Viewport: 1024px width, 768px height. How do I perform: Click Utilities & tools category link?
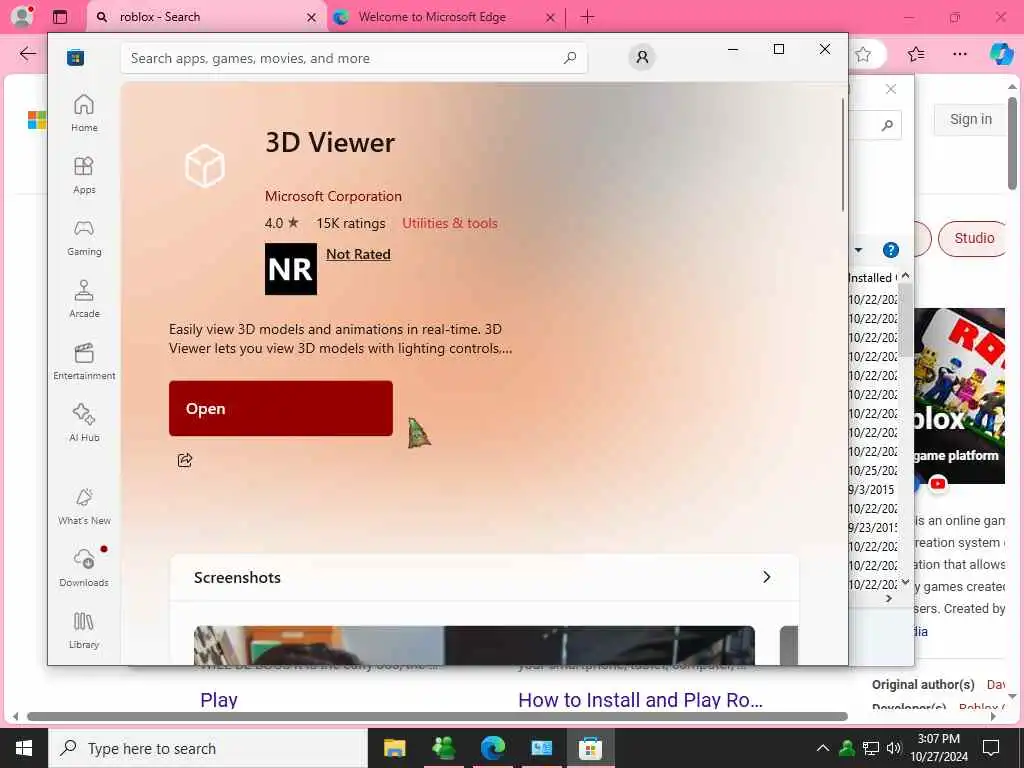click(450, 223)
